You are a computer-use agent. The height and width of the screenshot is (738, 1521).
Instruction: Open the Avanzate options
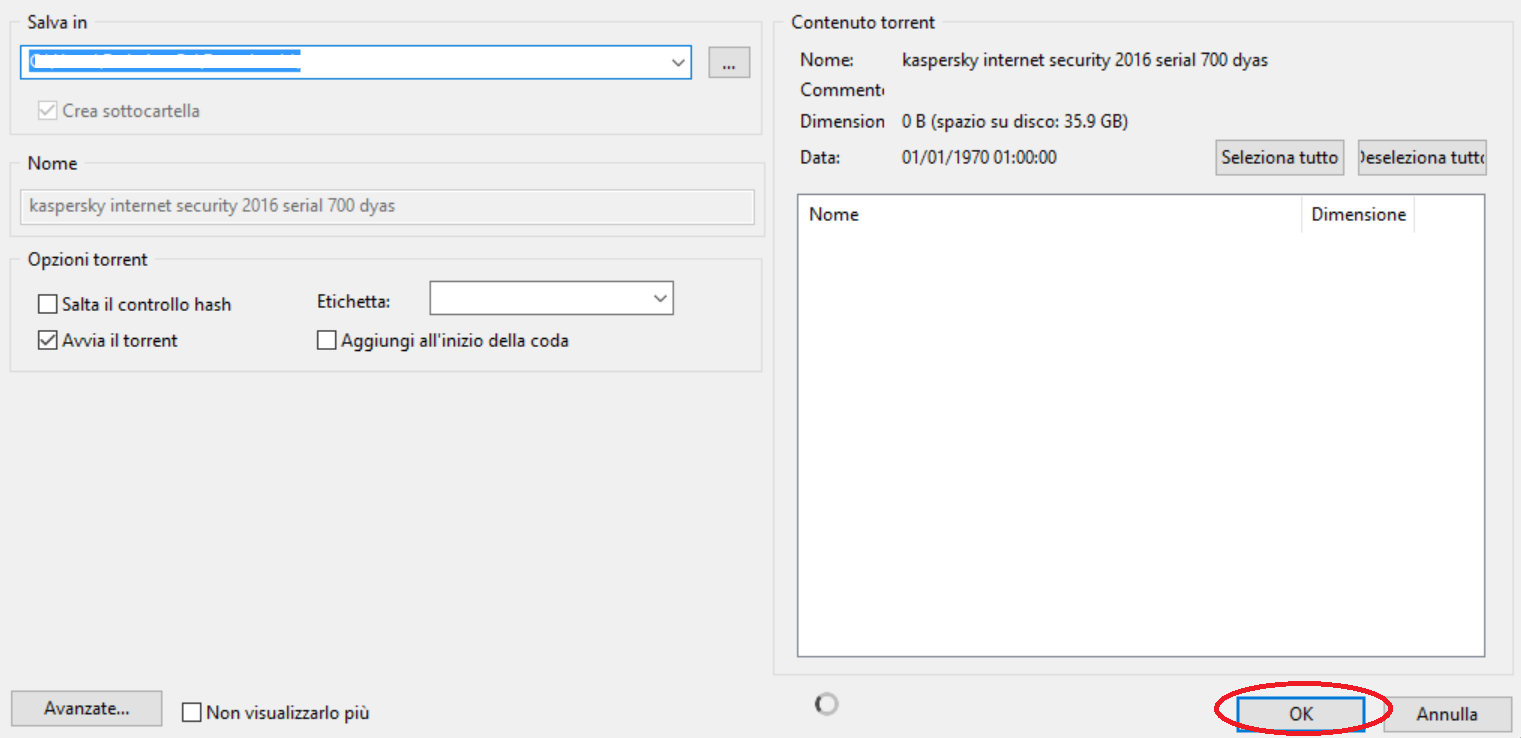(86, 708)
